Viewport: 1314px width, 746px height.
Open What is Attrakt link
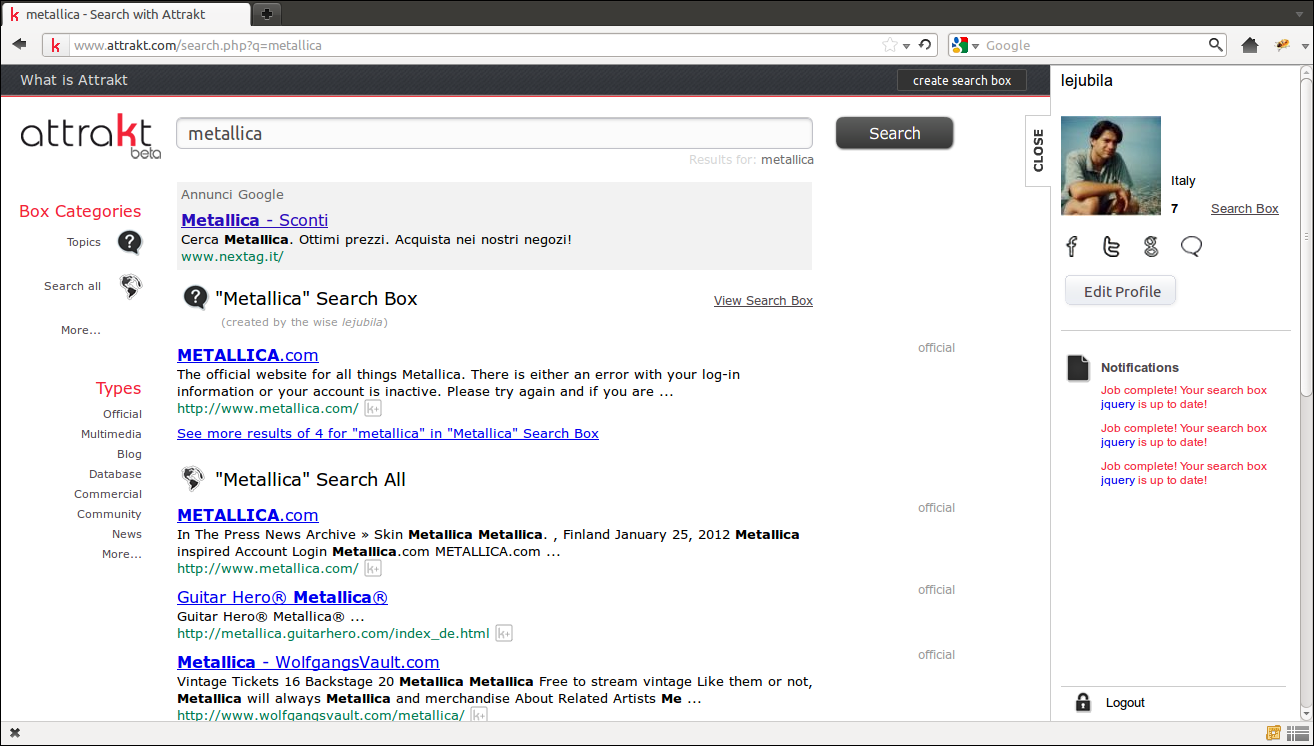point(74,80)
